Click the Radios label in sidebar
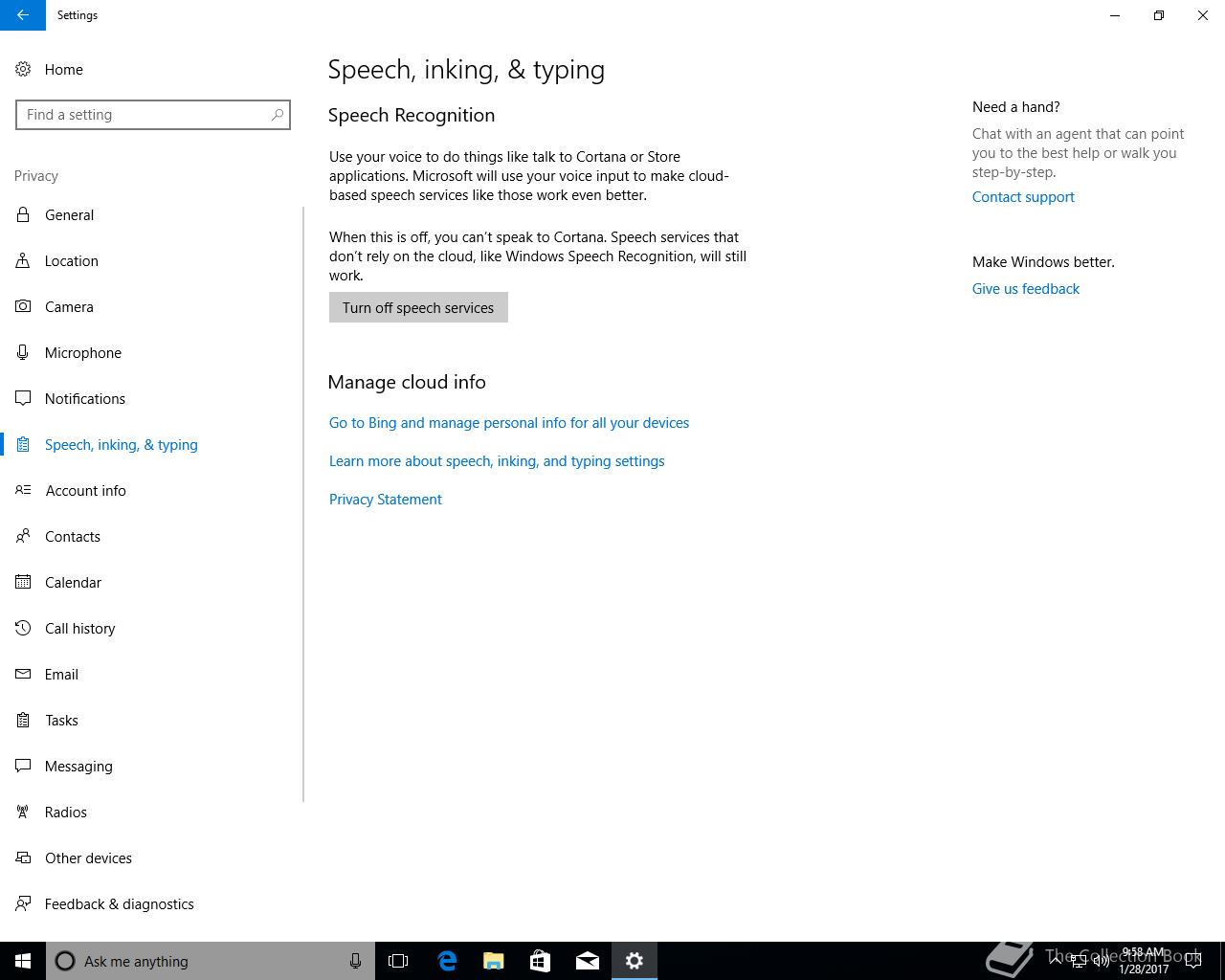 [66, 813]
